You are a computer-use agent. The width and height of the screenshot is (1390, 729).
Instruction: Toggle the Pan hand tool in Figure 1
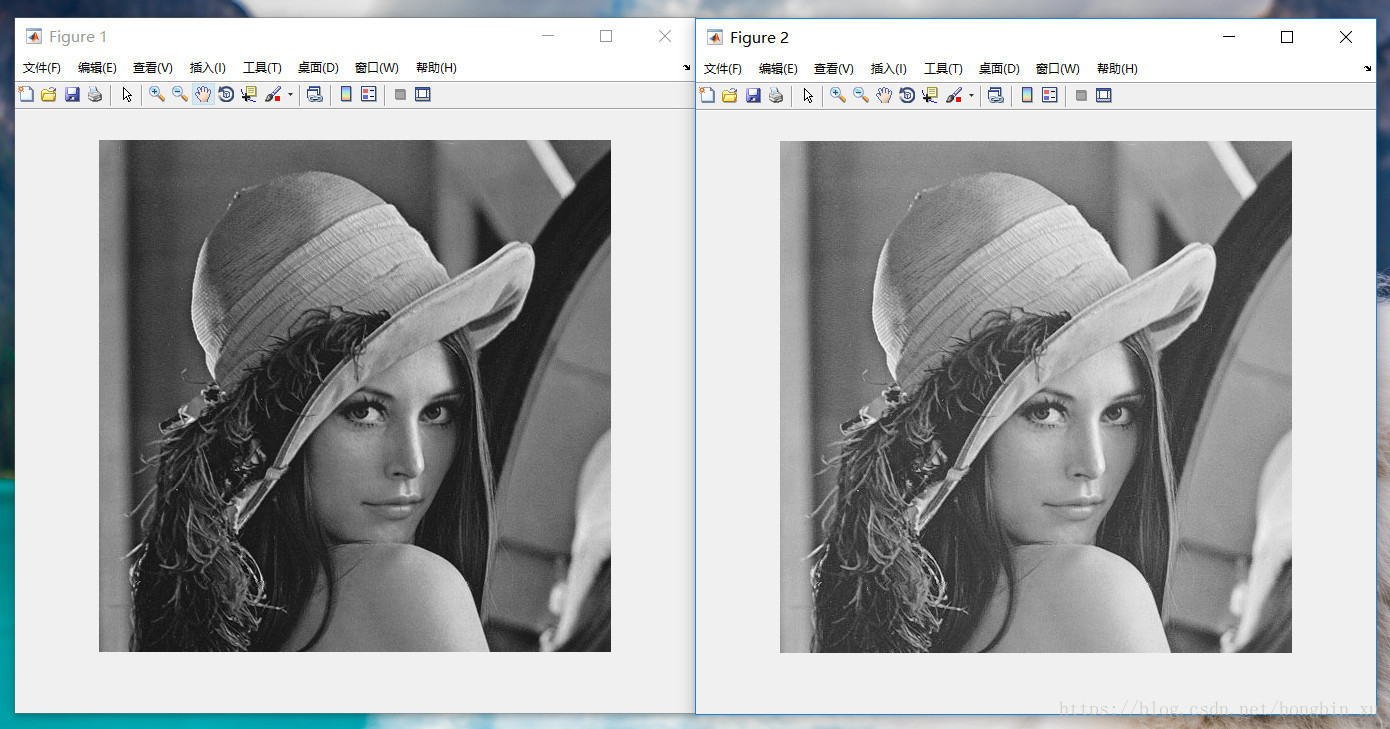tap(203, 94)
